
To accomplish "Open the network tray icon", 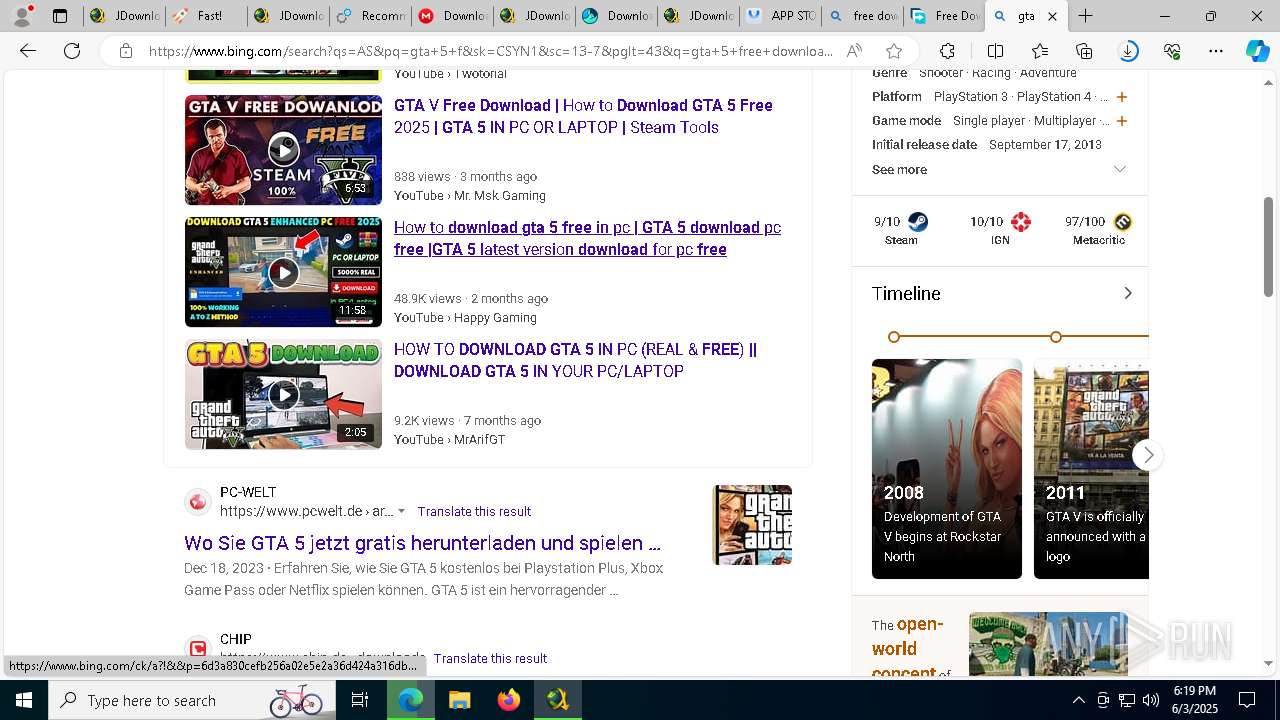I will (x=1127, y=700).
